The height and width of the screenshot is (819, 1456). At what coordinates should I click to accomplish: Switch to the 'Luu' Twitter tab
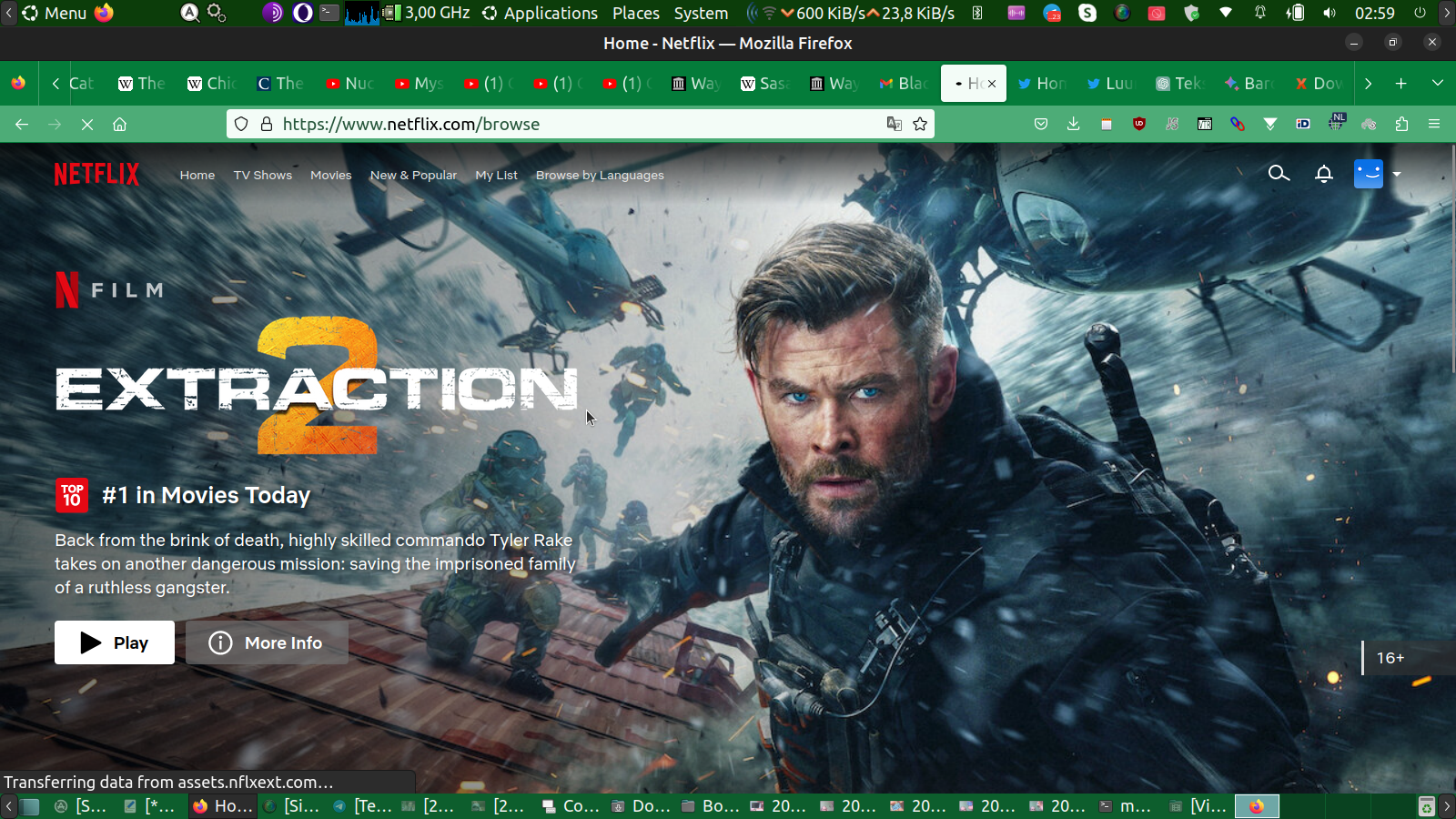click(x=1111, y=84)
